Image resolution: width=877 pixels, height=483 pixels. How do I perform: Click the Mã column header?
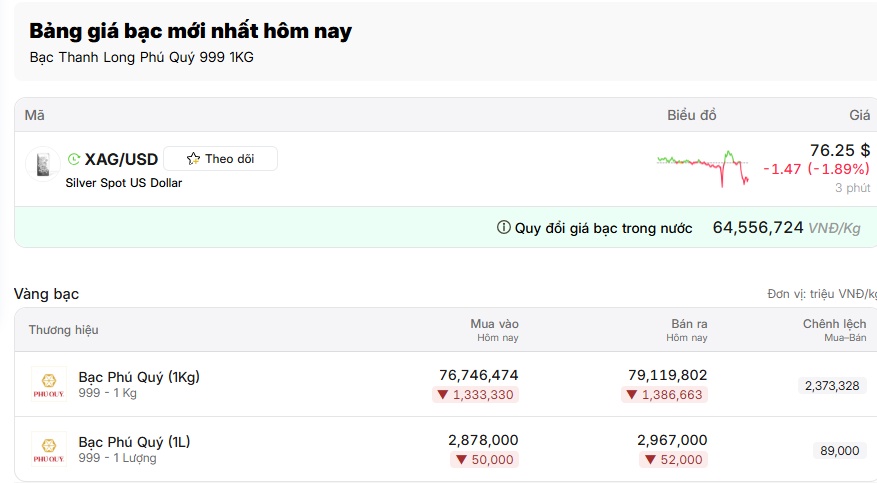[x=35, y=115]
